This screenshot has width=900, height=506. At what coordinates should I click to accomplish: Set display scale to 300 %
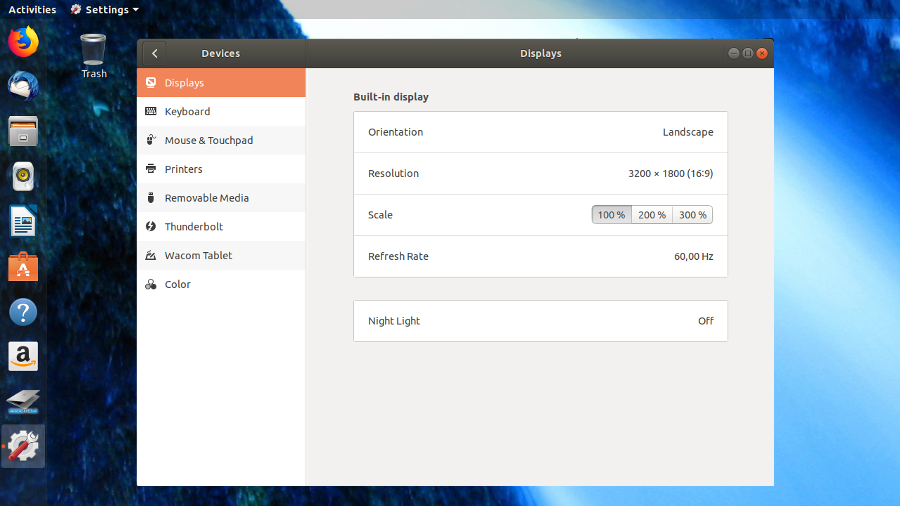[692, 215]
